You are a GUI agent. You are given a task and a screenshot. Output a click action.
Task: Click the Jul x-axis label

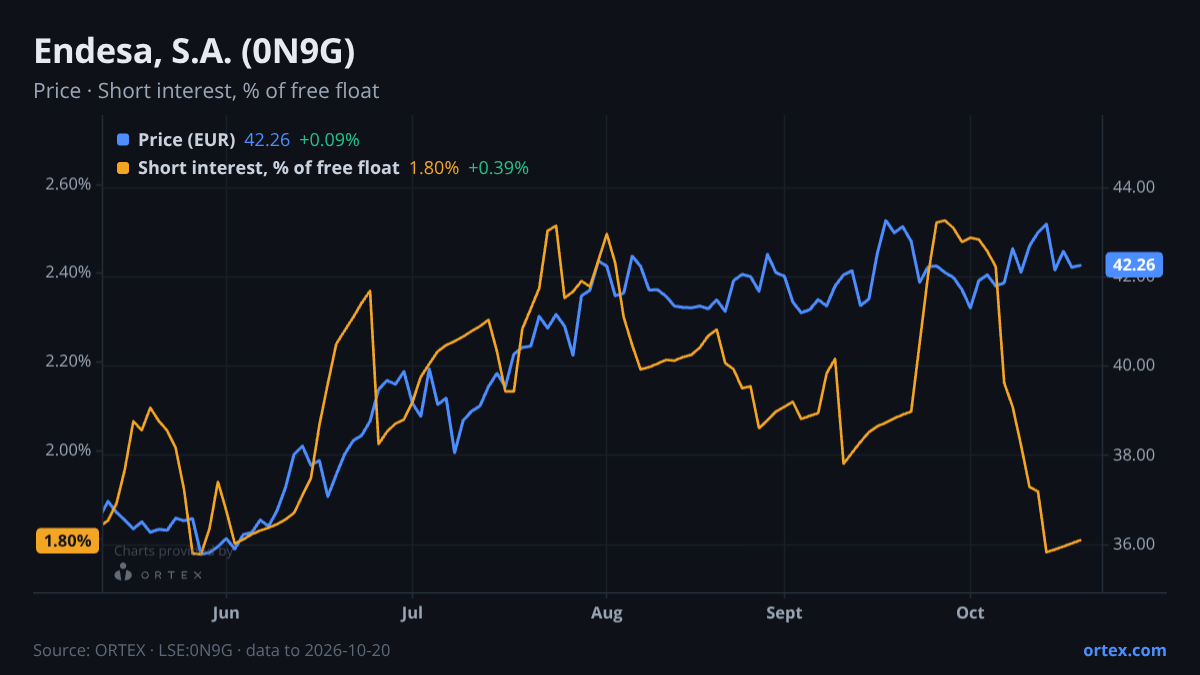click(412, 613)
